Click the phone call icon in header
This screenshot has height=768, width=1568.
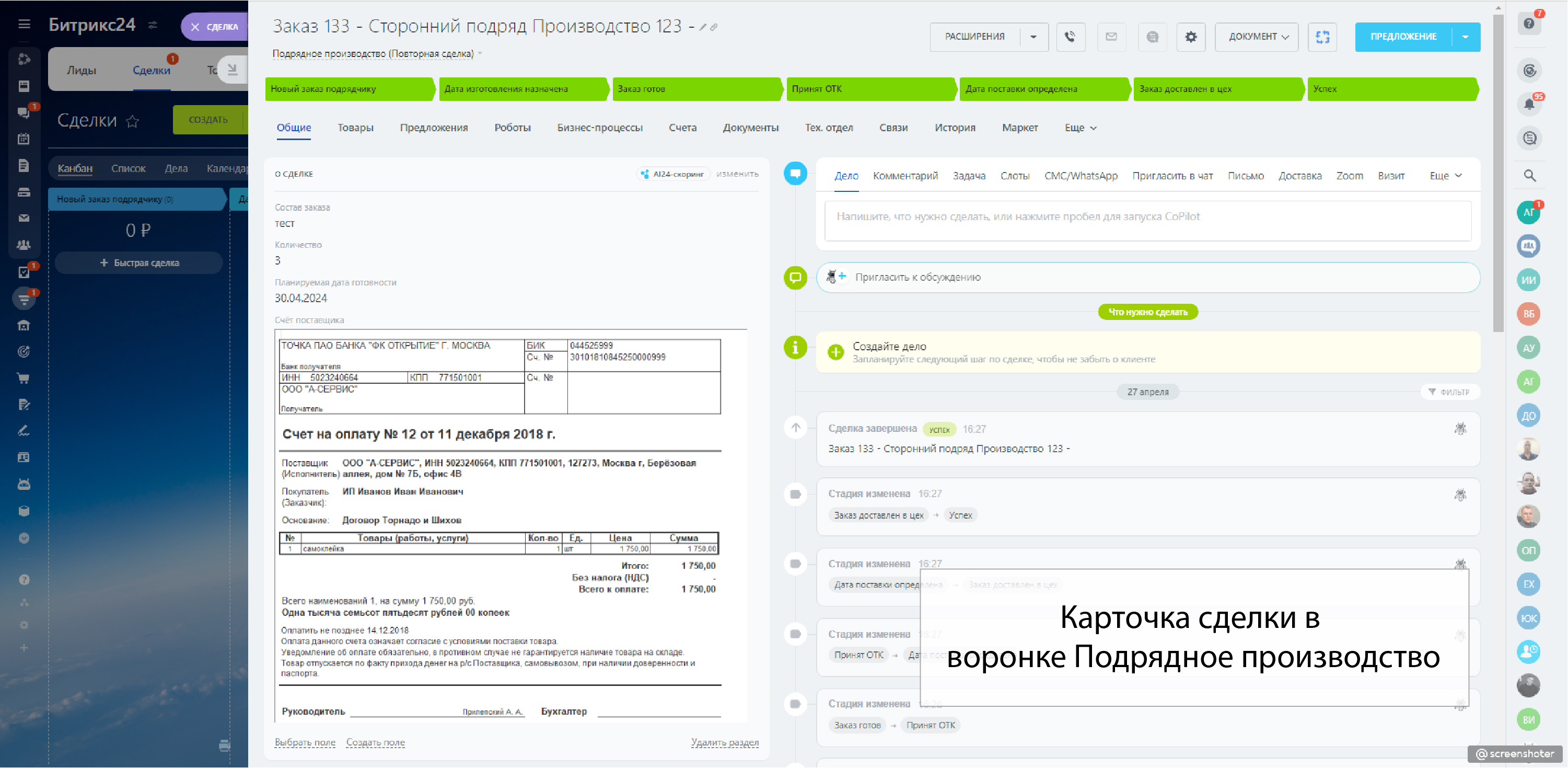coord(1070,37)
